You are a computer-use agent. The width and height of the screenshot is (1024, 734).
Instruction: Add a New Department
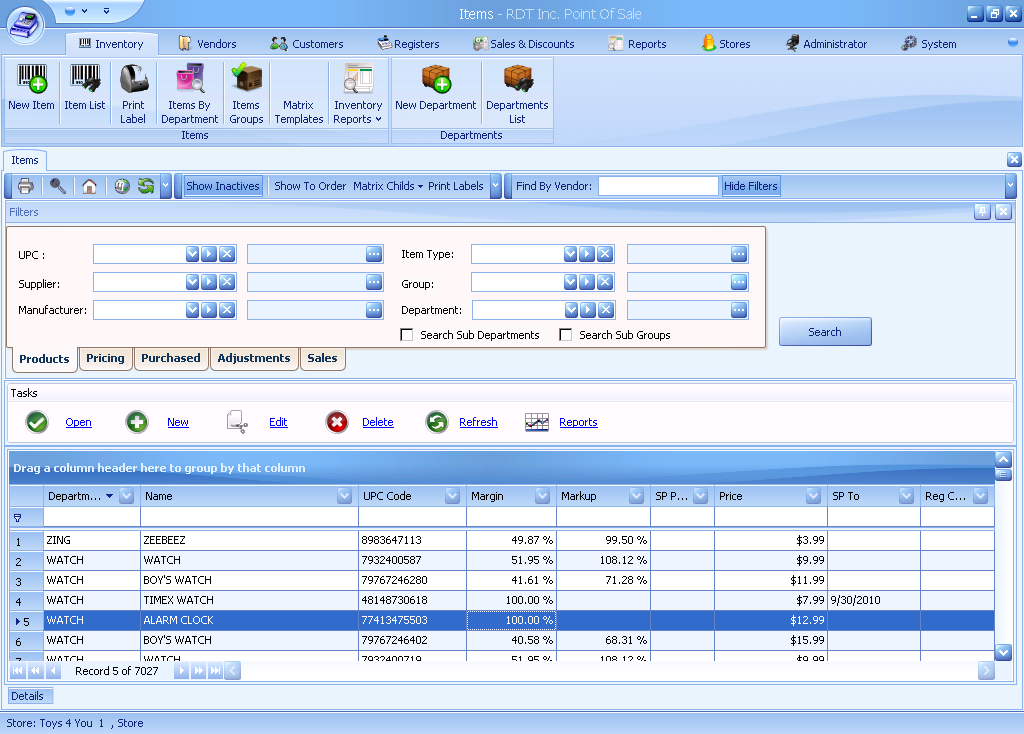tap(435, 92)
